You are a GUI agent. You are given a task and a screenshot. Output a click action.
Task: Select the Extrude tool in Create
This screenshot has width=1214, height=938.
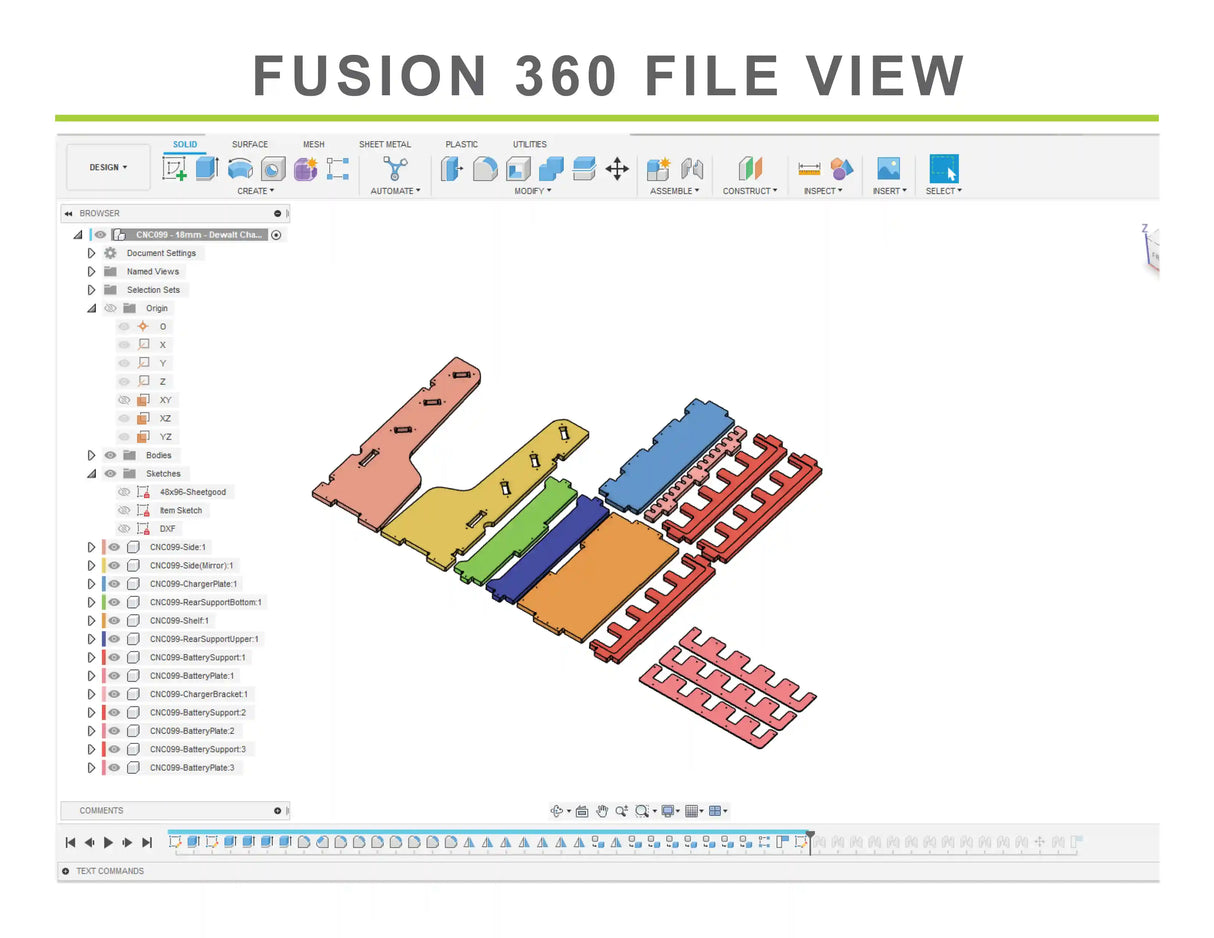(x=207, y=168)
